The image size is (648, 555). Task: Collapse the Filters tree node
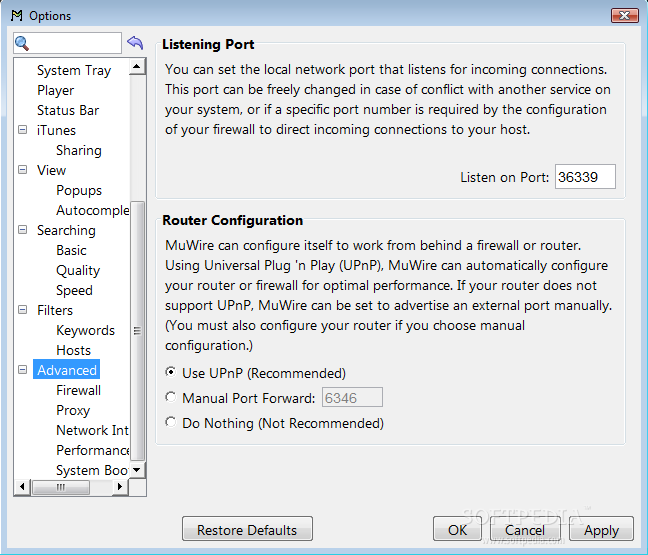pyautogui.click(x=23, y=310)
